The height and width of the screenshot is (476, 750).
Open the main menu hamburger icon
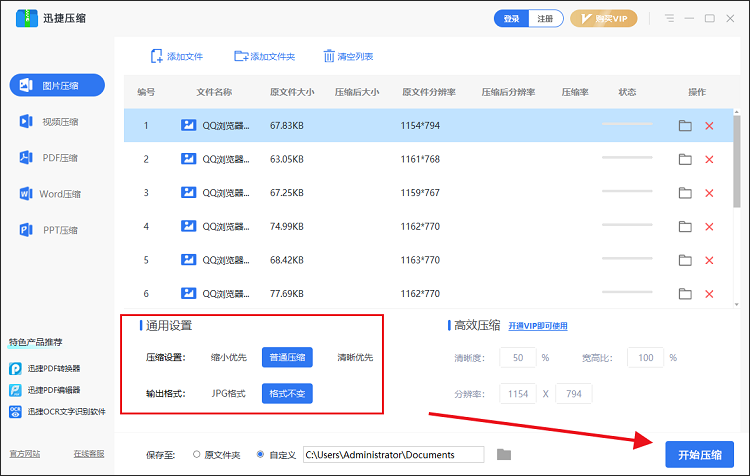669,18
